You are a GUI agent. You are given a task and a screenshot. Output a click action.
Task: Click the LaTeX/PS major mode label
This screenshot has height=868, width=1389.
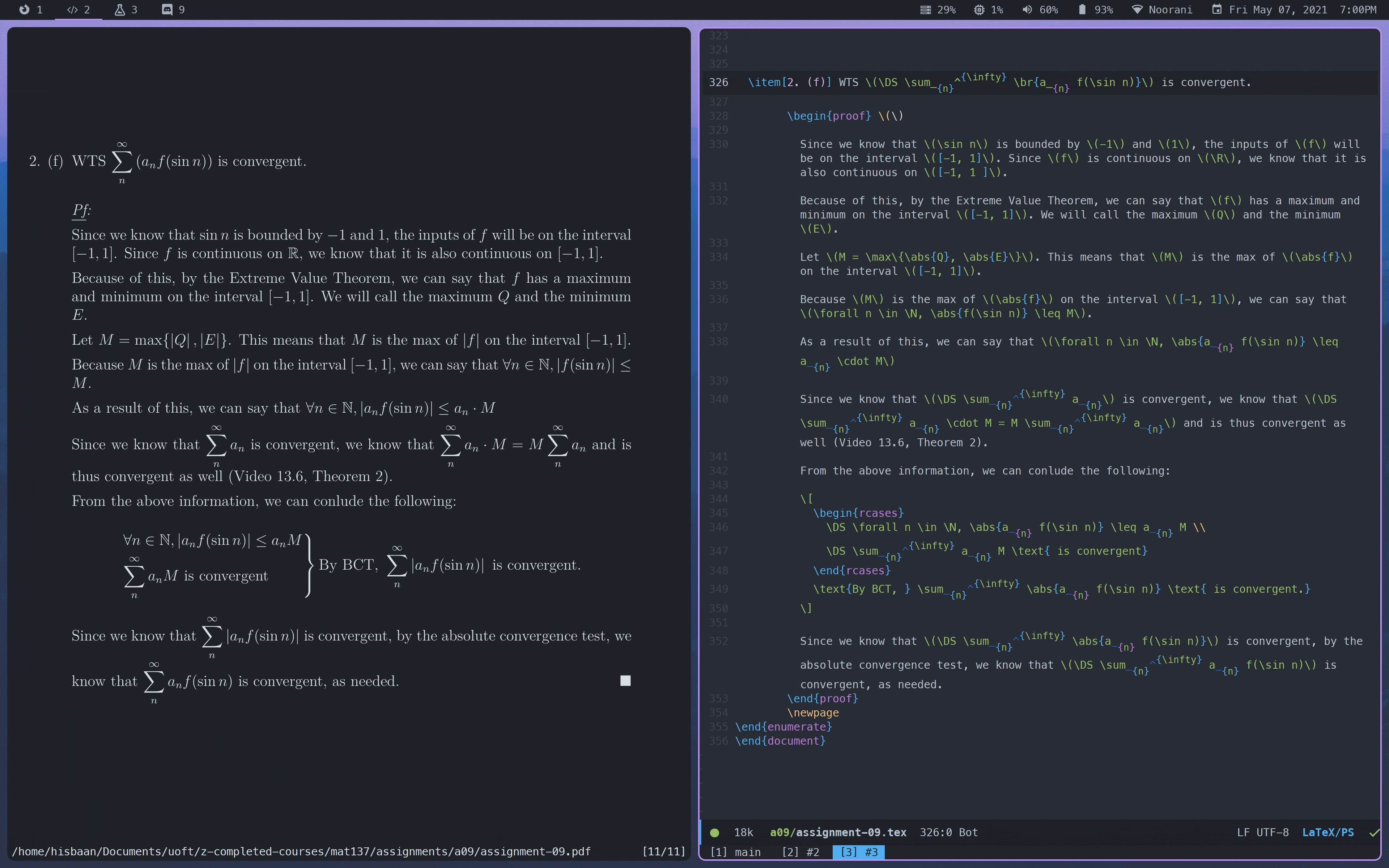[x=1328, y=833]
